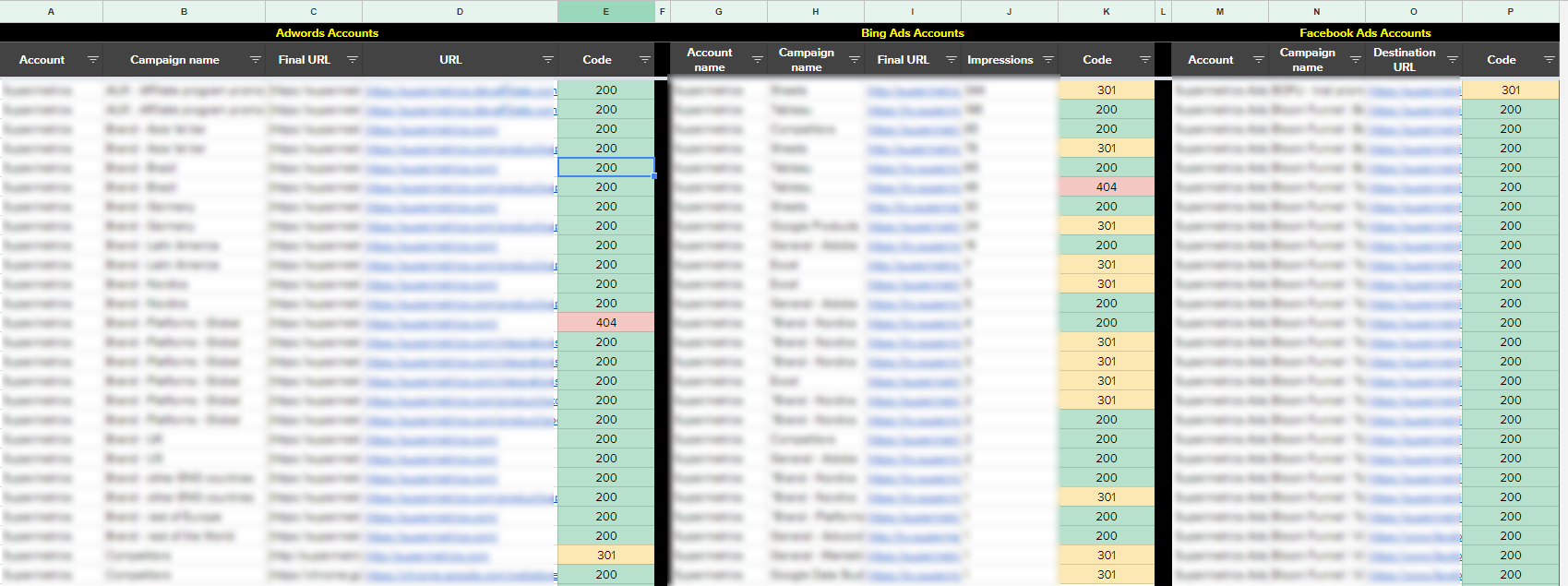Select column H header
Viewport: 1568px width, 586px height.
816,12
